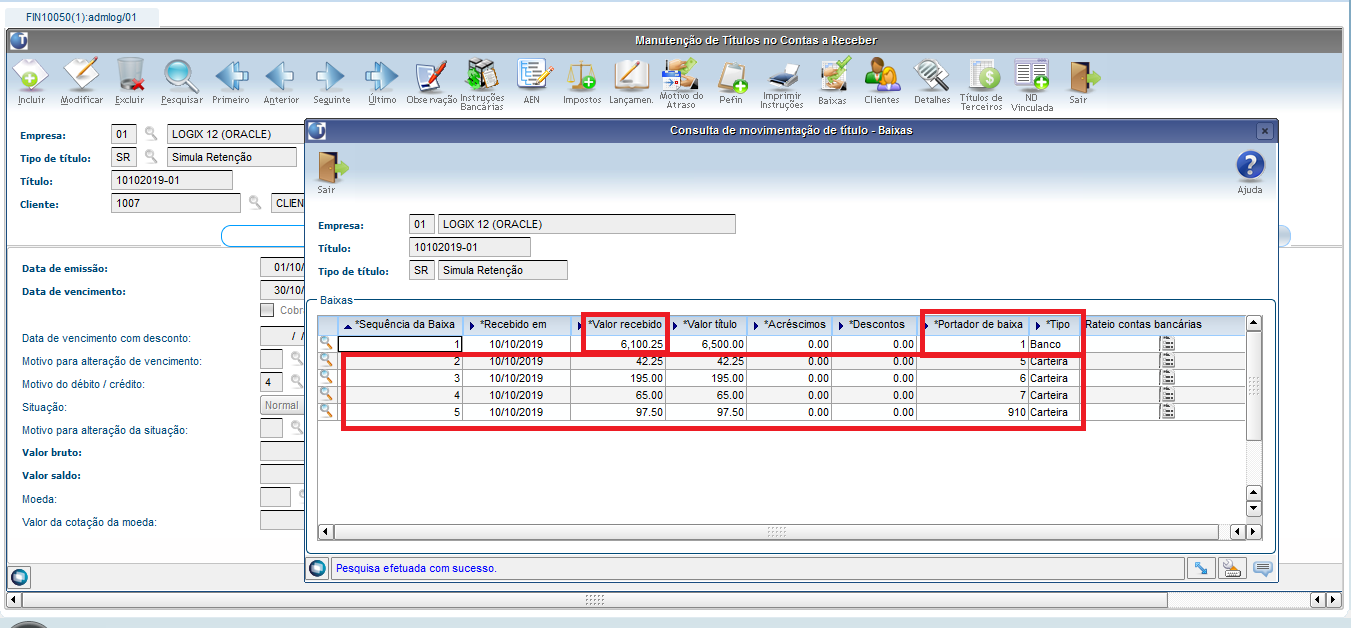Open Instruções Bancárias icon
This screenshot has width=1351, height=628.
tap(482, 76)
